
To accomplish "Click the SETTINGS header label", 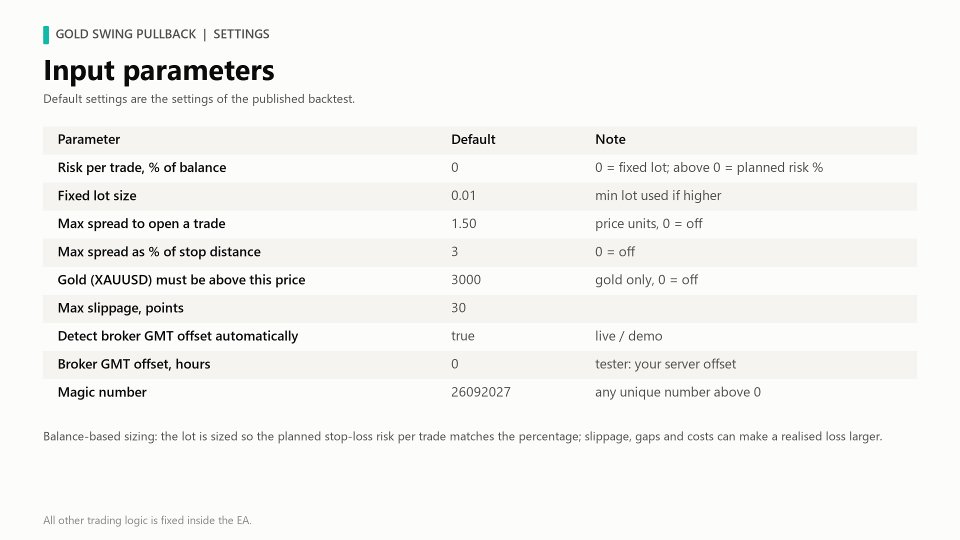I will click(x=241, y=34).
